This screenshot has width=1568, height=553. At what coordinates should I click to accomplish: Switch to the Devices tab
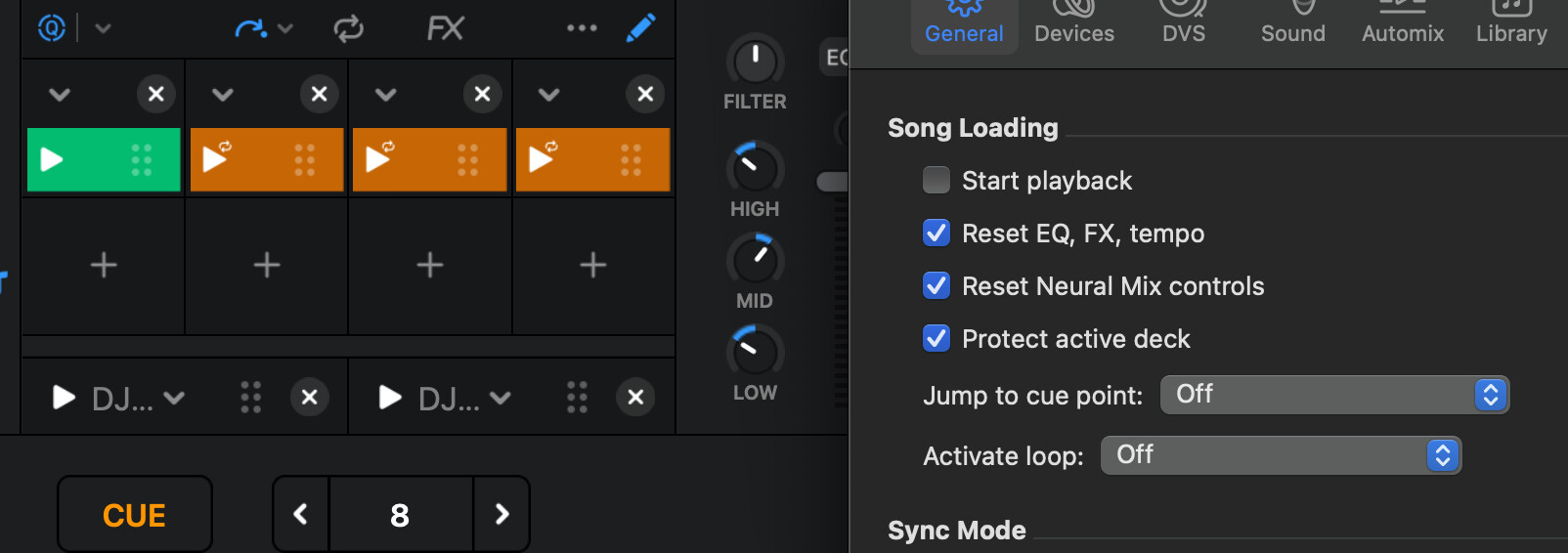click(x=1074, y=23)
